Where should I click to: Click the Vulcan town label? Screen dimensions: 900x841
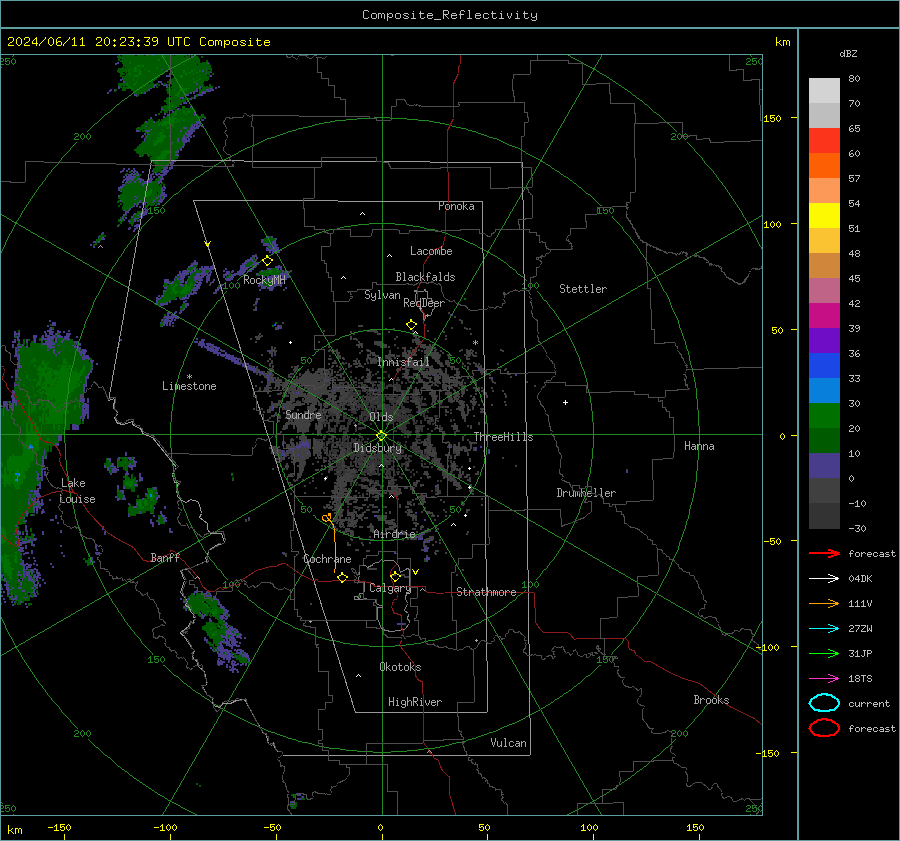[508, 743]
